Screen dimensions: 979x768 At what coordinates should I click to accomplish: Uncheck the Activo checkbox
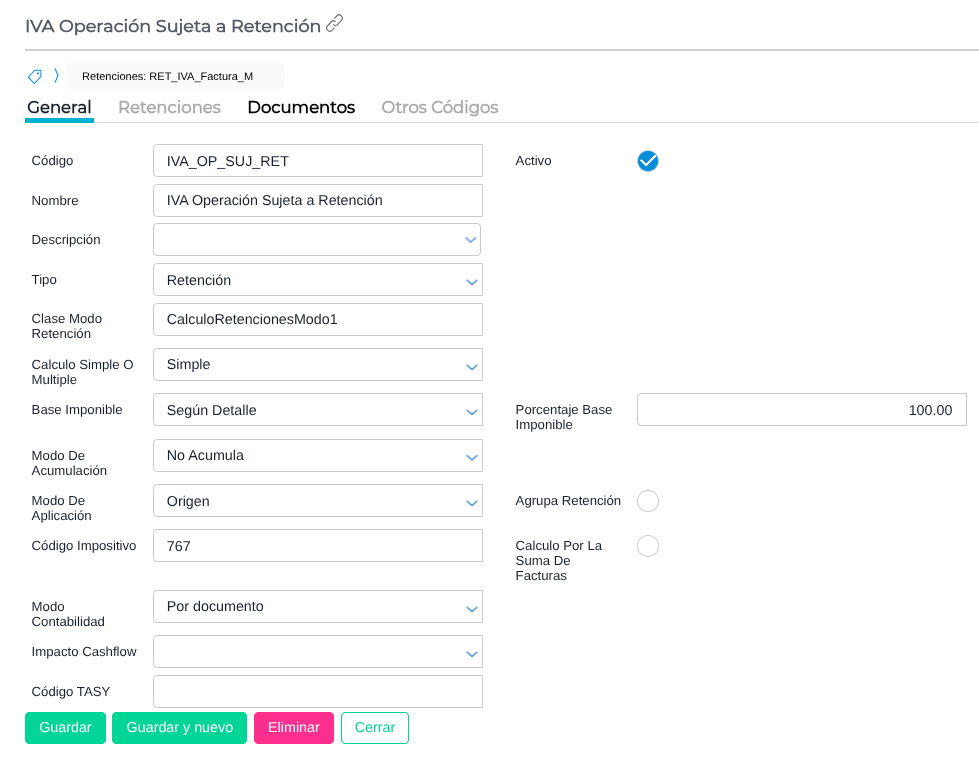[648, 161]
